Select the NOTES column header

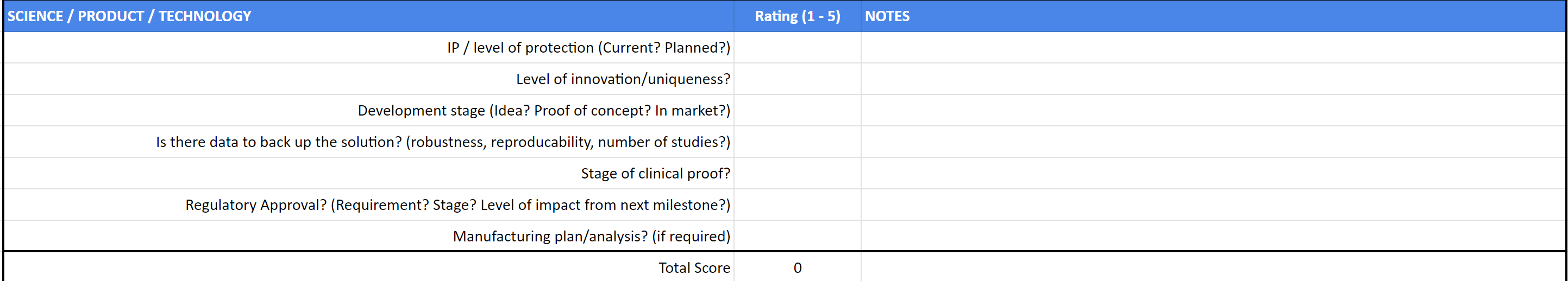point(1213,16)
